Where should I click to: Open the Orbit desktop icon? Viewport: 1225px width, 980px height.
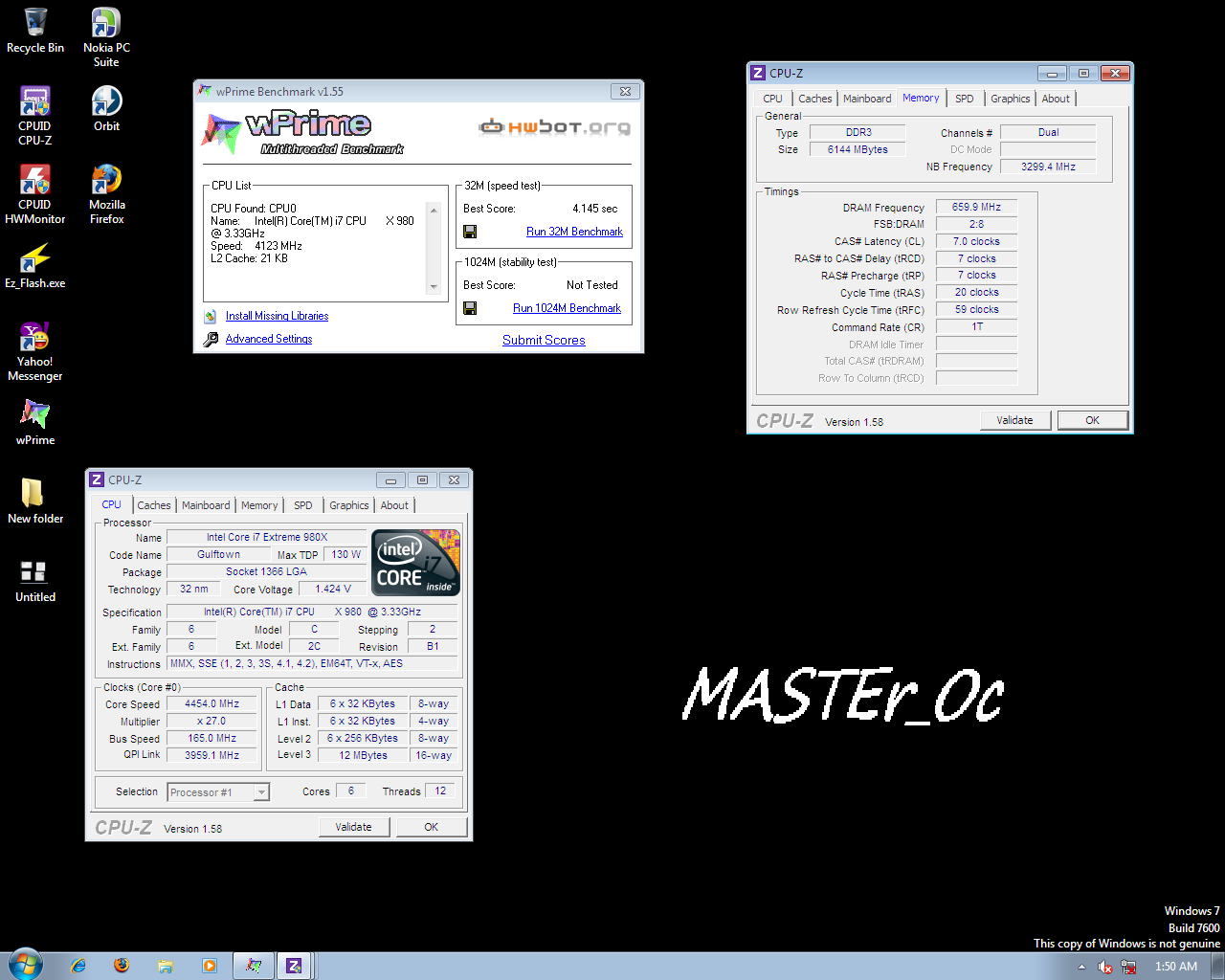106,103
